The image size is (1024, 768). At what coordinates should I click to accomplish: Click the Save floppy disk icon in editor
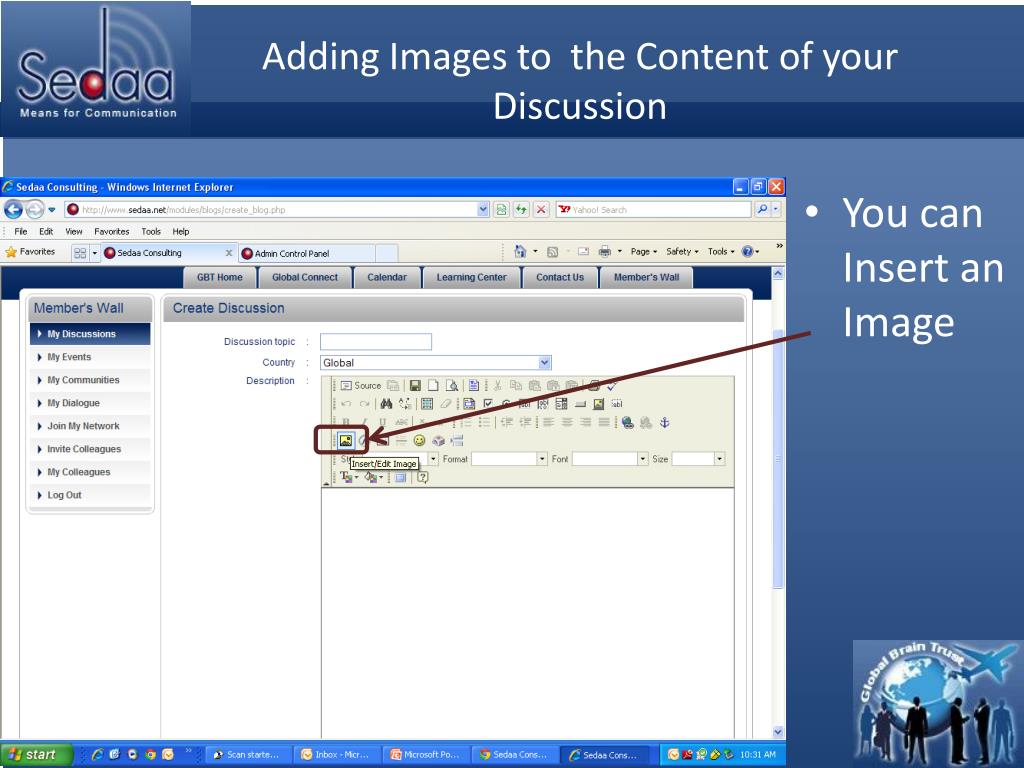415,385
